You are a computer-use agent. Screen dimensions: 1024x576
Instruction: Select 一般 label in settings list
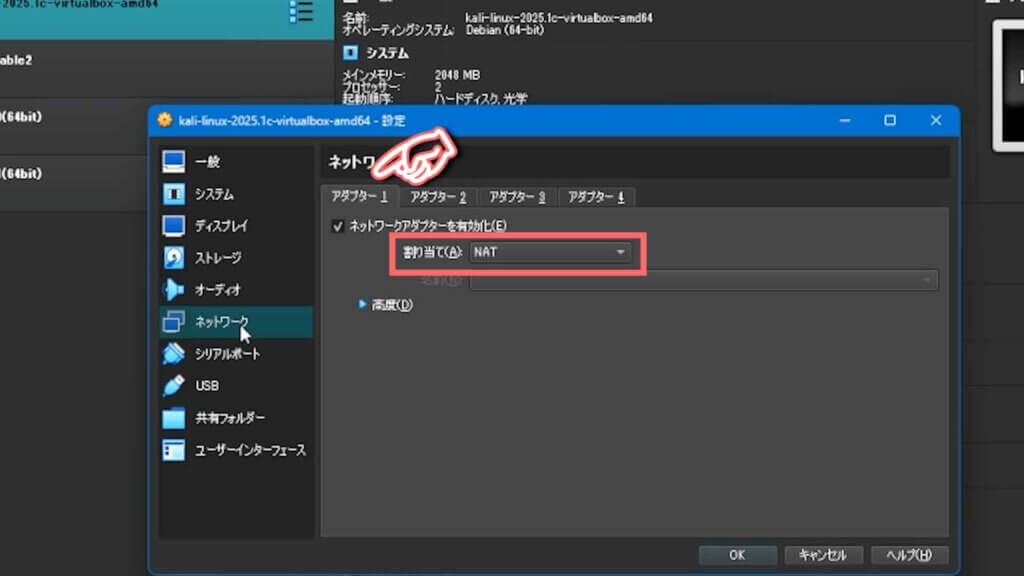point(208,162)
